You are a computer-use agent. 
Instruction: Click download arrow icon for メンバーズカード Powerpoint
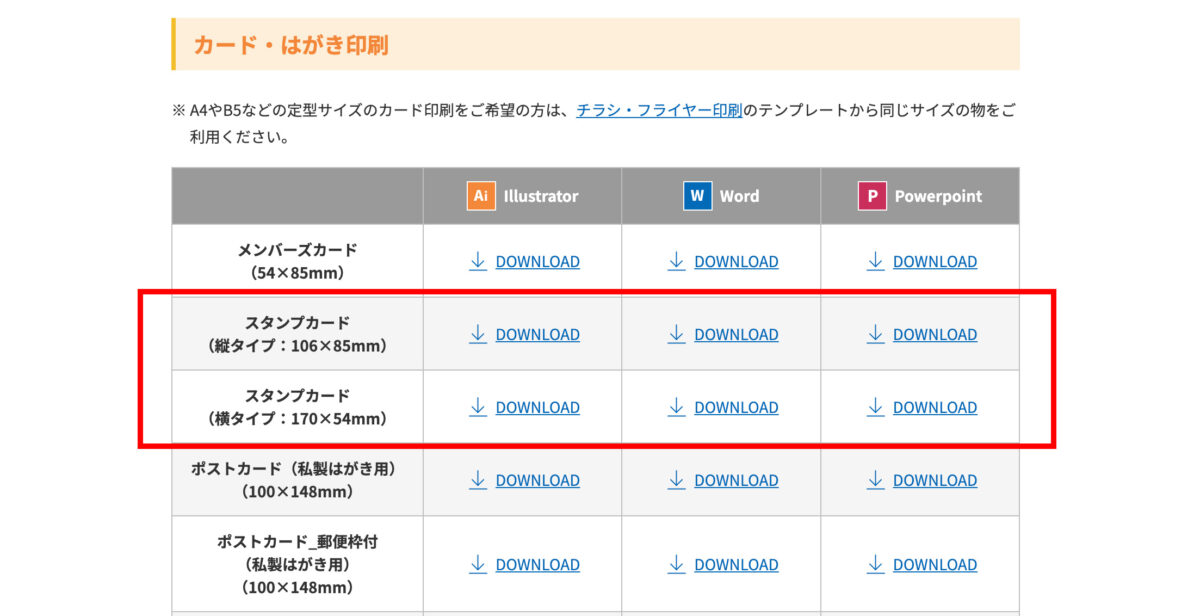876,261
